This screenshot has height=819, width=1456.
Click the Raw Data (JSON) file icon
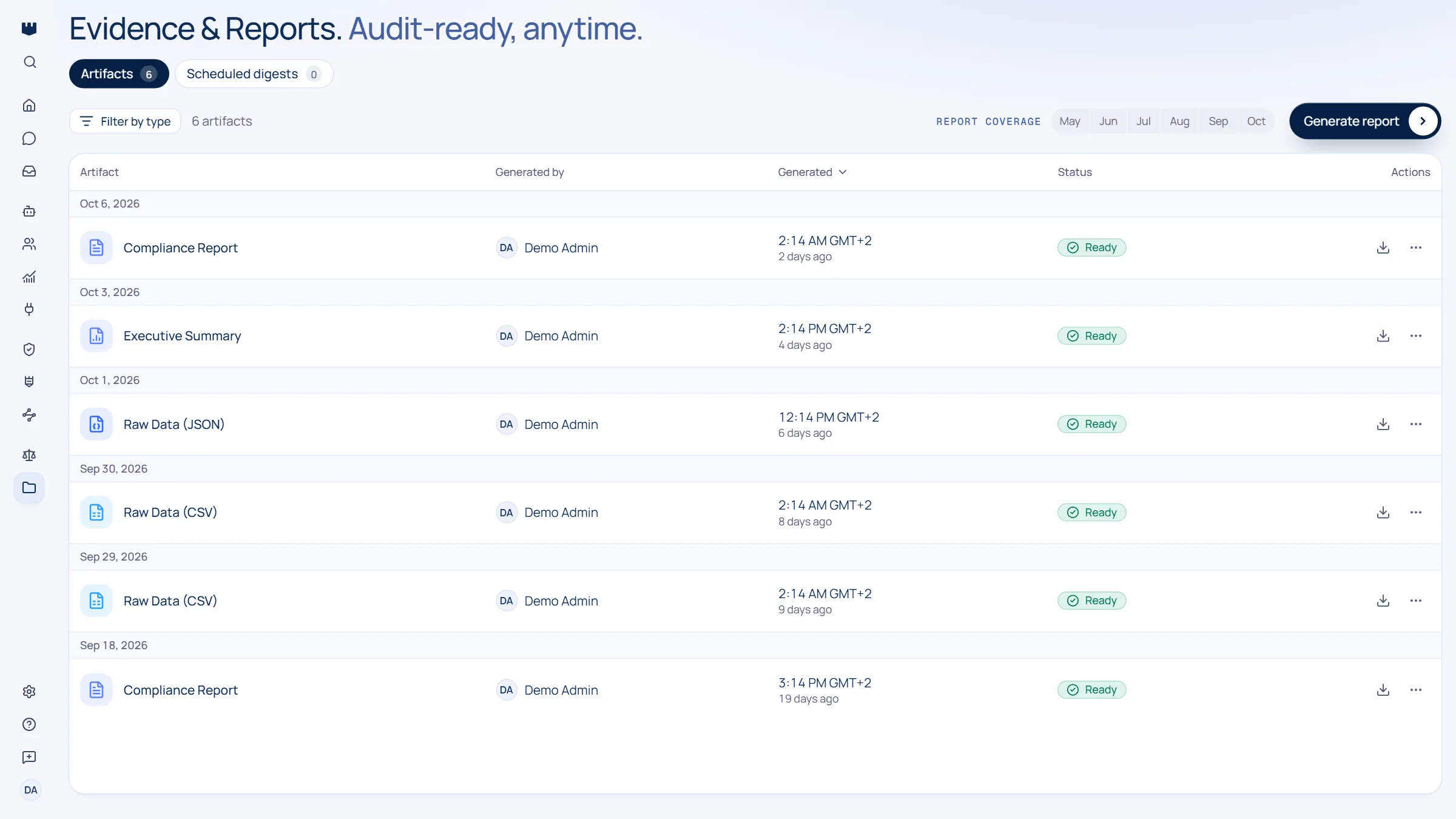click(x=96, y=424)
